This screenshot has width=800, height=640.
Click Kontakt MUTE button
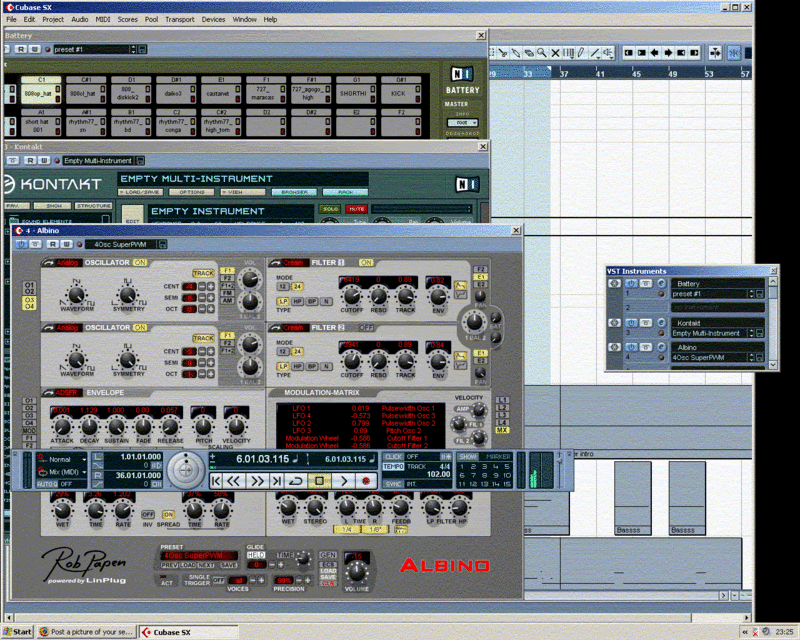[x=357, y=209]
